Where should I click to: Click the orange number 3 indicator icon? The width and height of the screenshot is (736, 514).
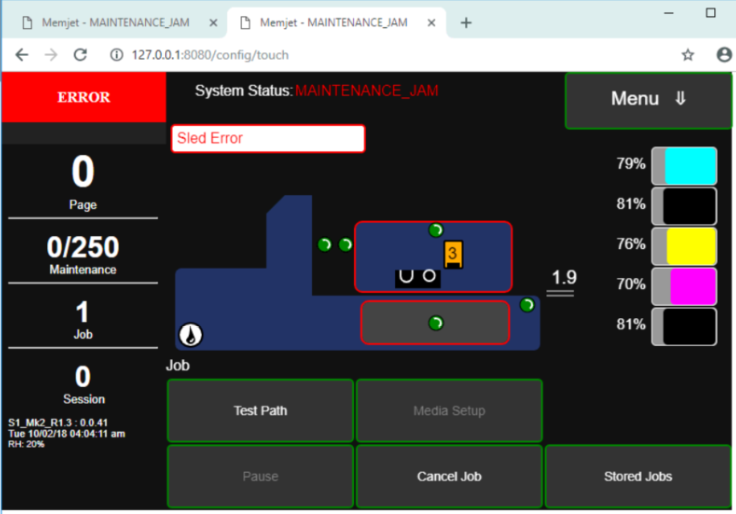(x=453, y=254)
